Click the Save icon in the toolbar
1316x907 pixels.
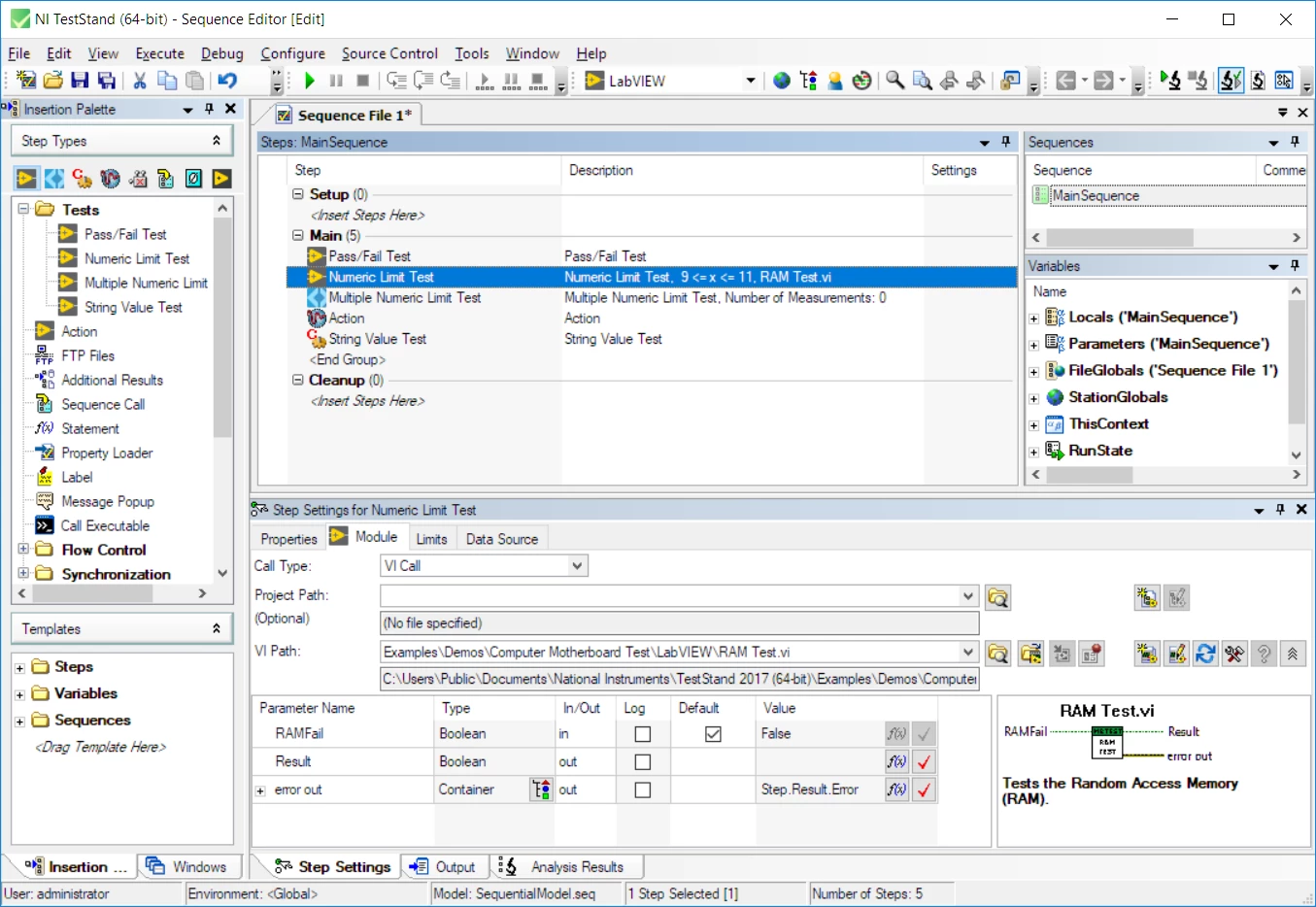tap(81, 81)
